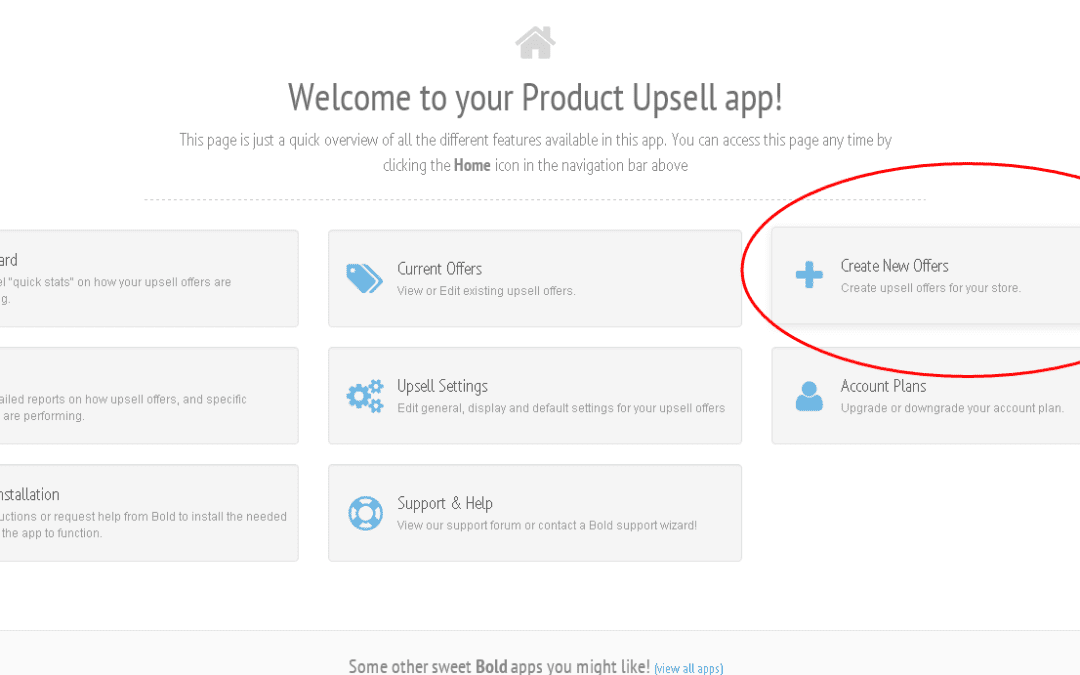Click the view all apps link
The width and height of the screenshot is (1080, 675).
coord(688,668)
